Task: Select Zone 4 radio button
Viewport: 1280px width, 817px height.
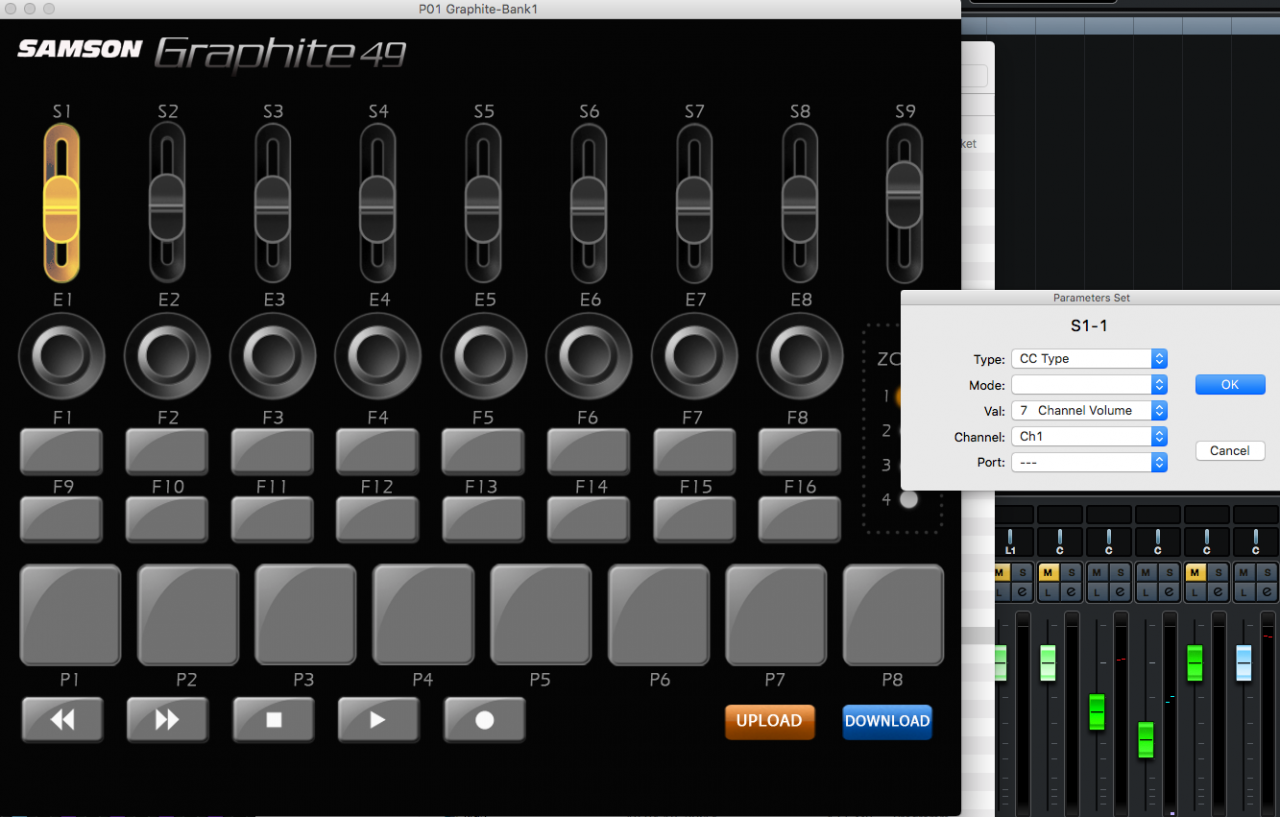Action: pyautogui.click(x=908, y=499)
